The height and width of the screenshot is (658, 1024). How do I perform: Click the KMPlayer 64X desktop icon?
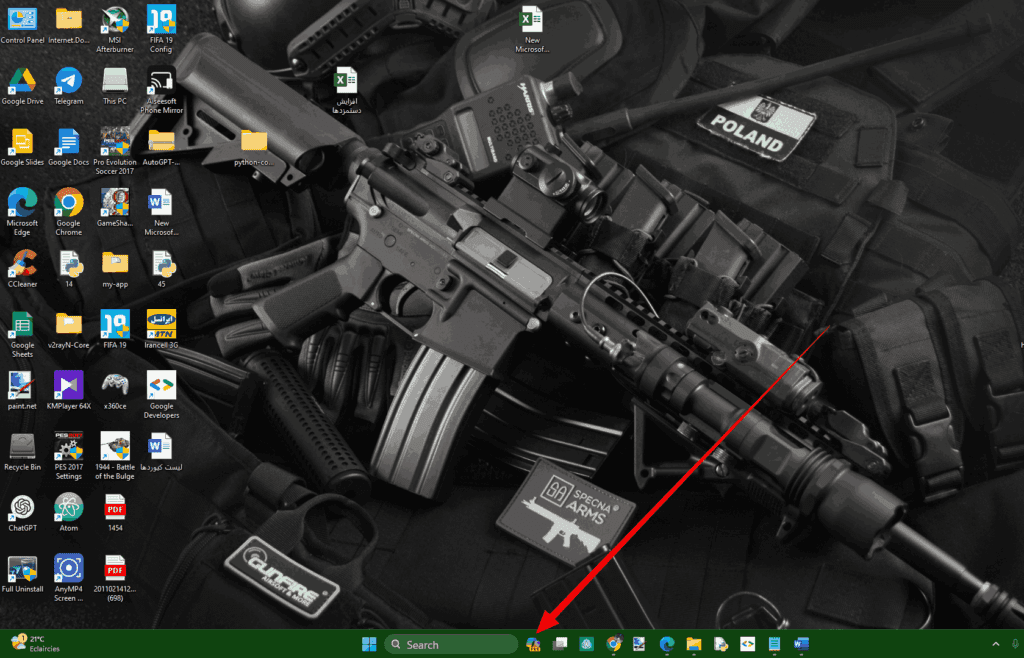(69, 386)
